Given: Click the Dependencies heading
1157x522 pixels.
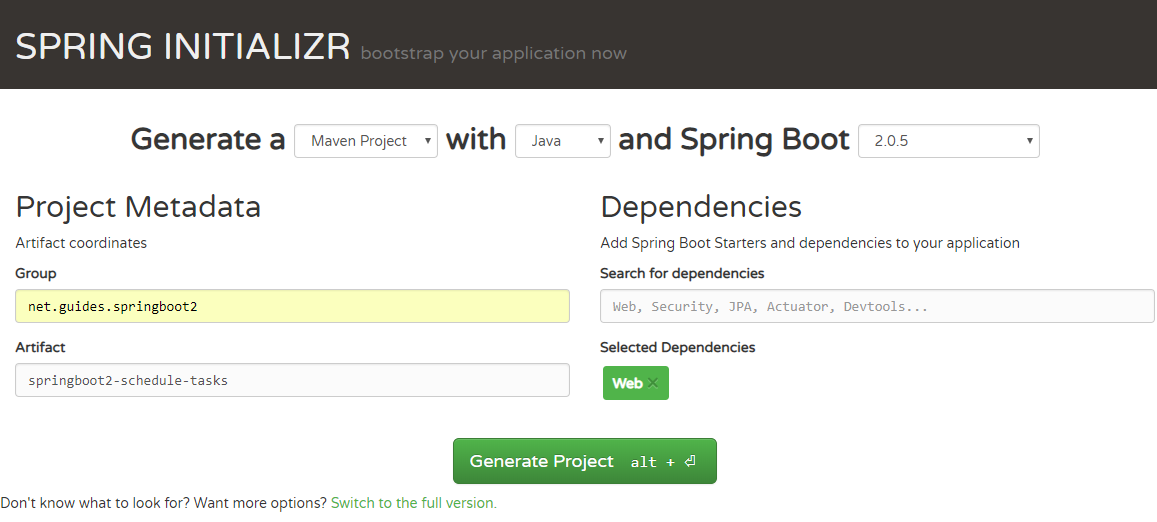Looking at the screenshot, I should (x=701, y=207).
